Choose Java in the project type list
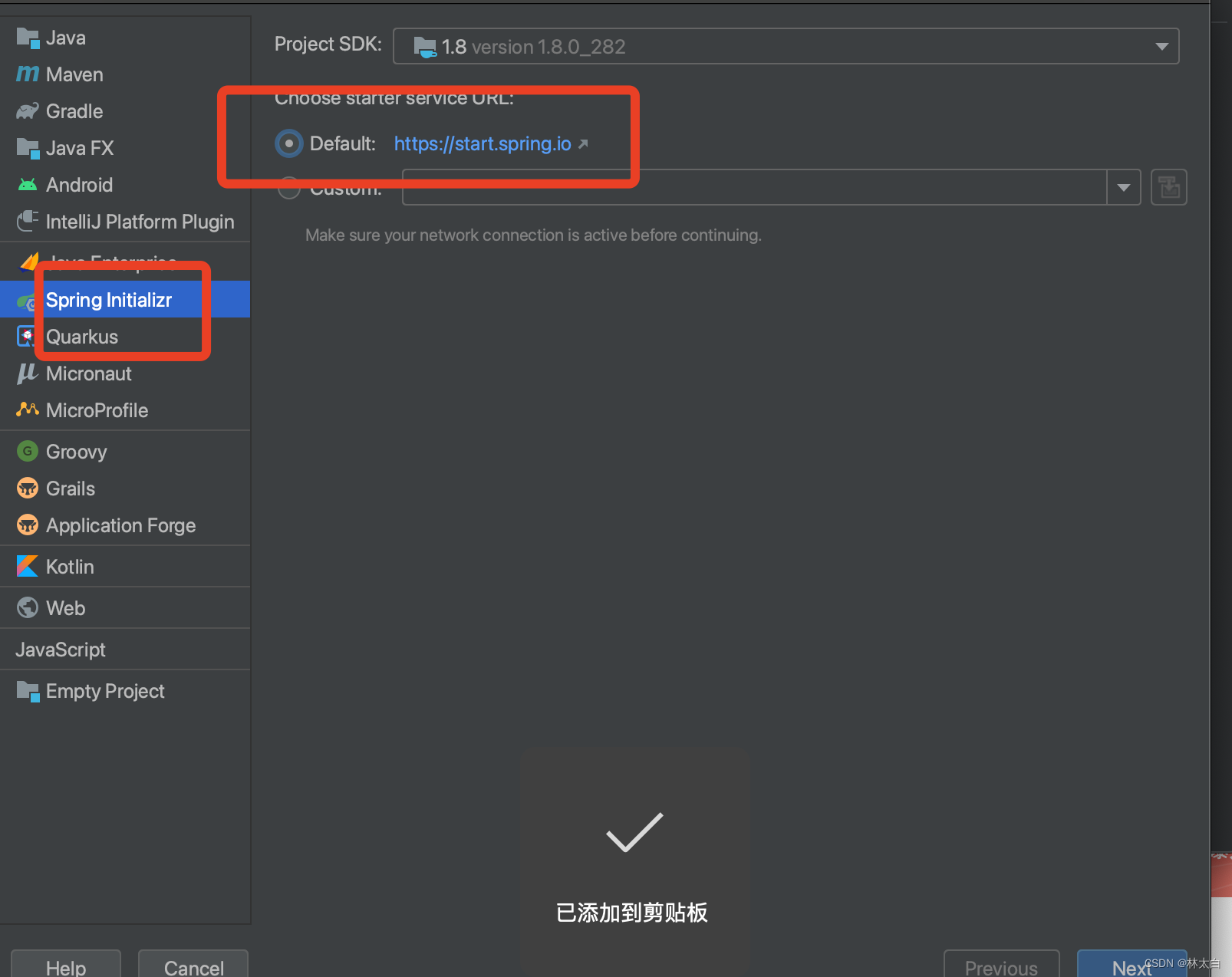Image resolution: width=1232 pixels, height=977 pixels. (125, 38)
